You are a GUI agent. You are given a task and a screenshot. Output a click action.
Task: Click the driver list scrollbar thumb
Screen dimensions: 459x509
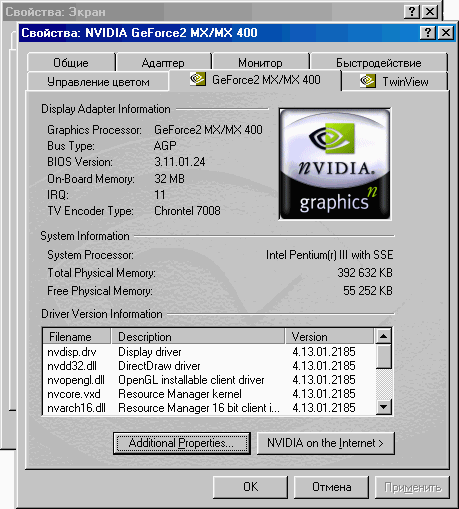(x=383, y=356)
